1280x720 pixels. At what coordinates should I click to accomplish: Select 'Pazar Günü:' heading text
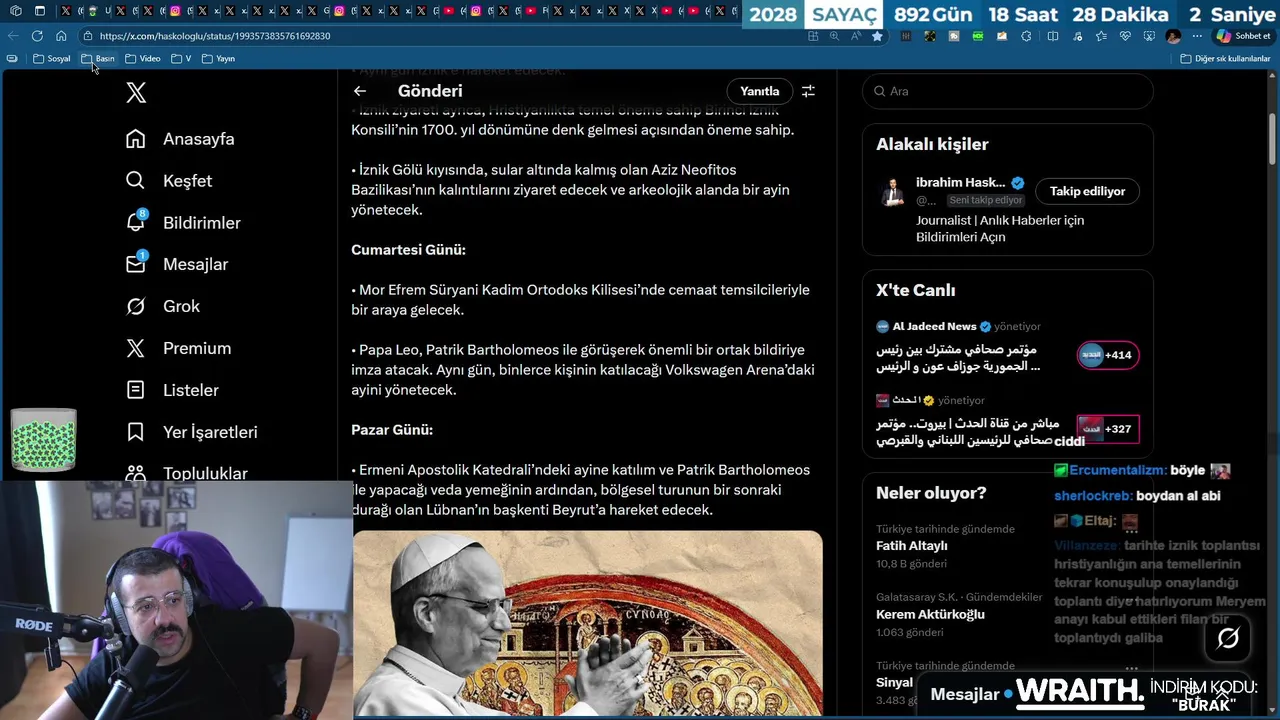point(392,430)
